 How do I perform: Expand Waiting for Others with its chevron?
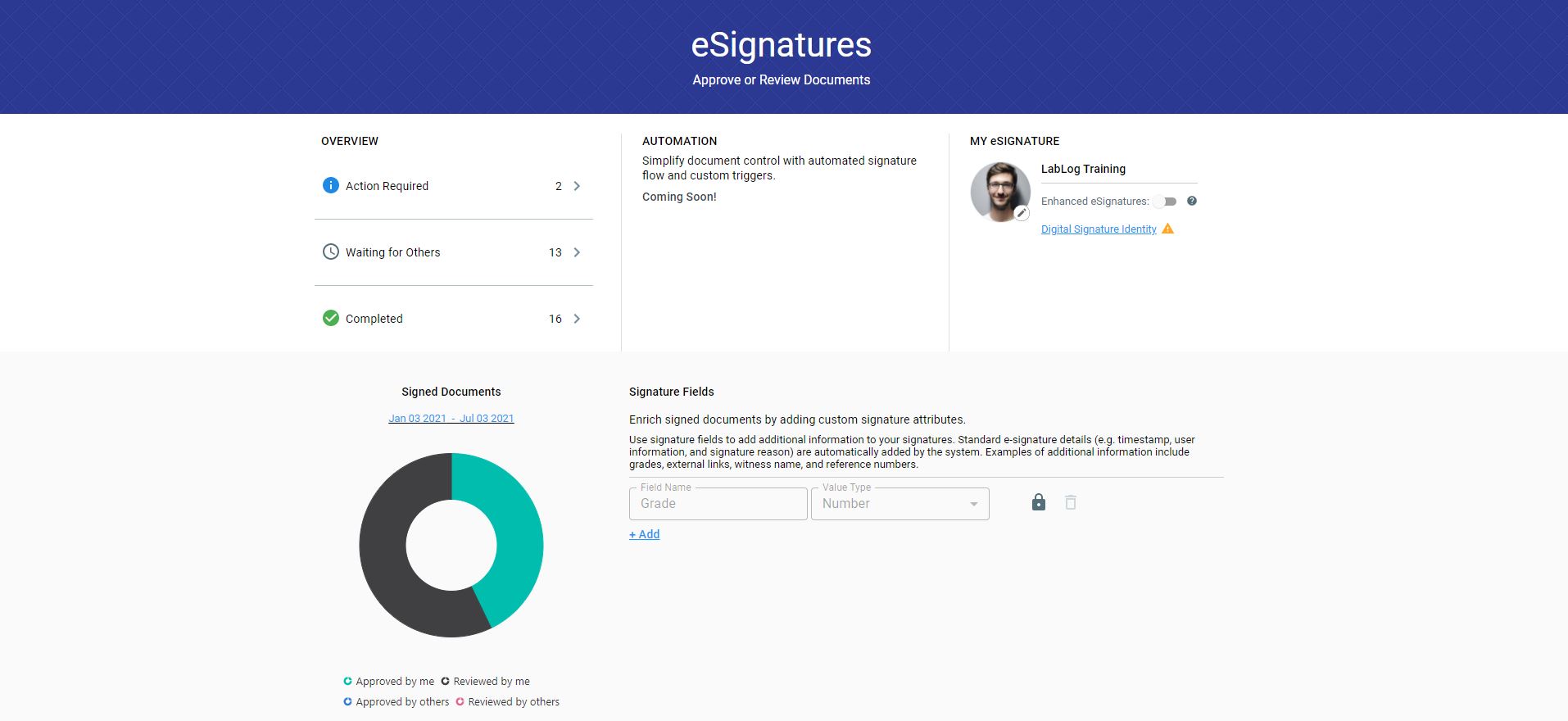pos(577,252)
